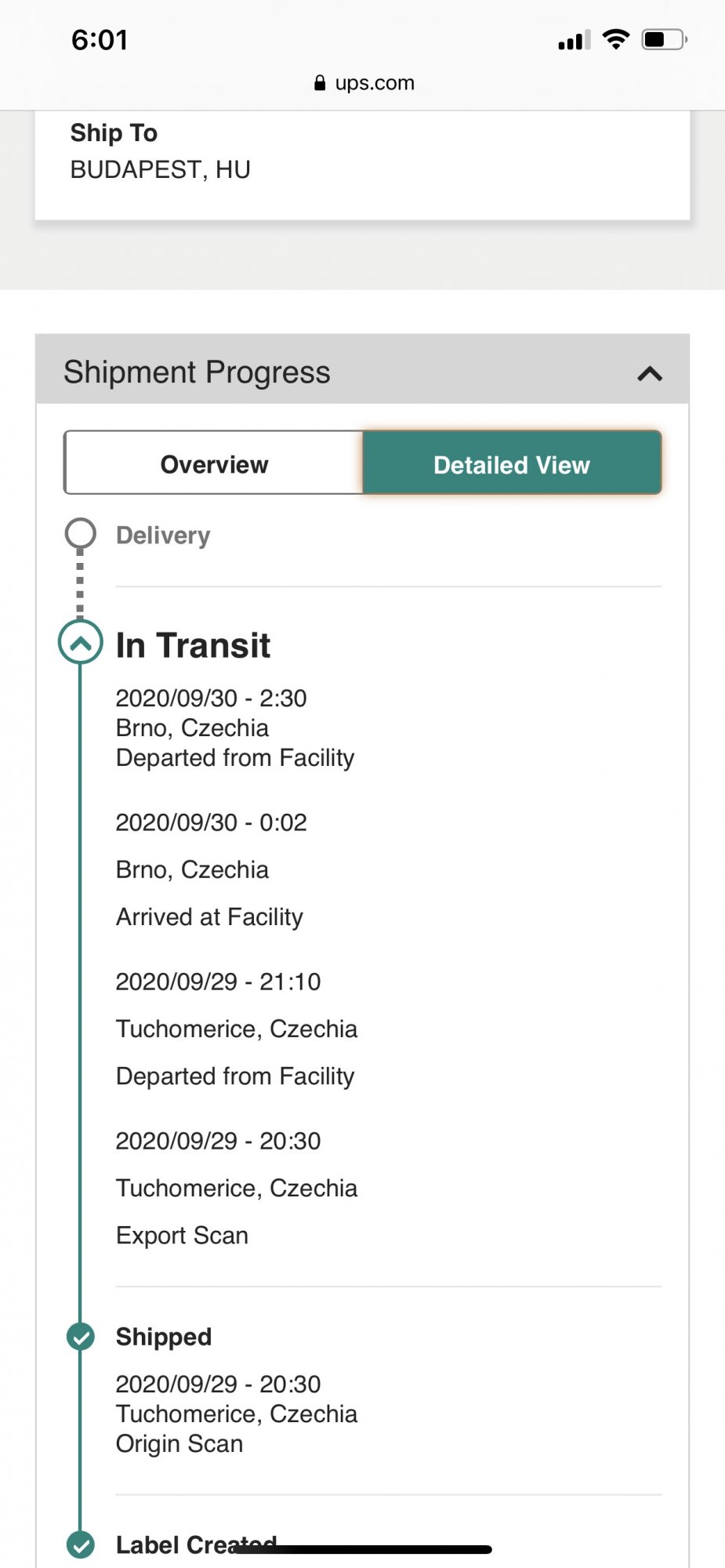Click the Shipment Progress header title
The height and width of the screenshot is (1568, 725).
tap(197, 372)
